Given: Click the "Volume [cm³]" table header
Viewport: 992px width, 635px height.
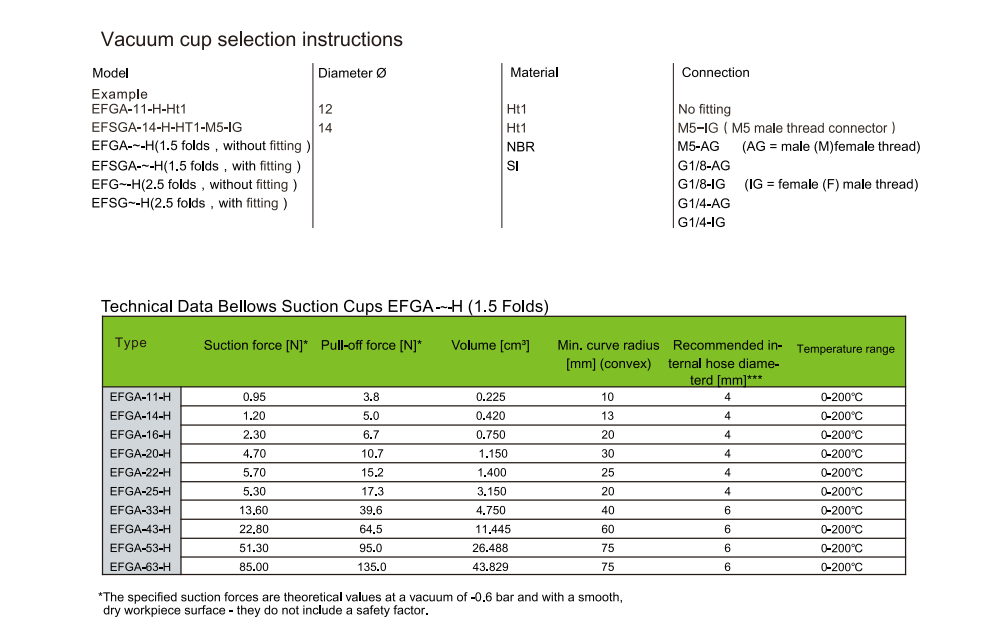Looking at the screenshot, I should [490, 346].
